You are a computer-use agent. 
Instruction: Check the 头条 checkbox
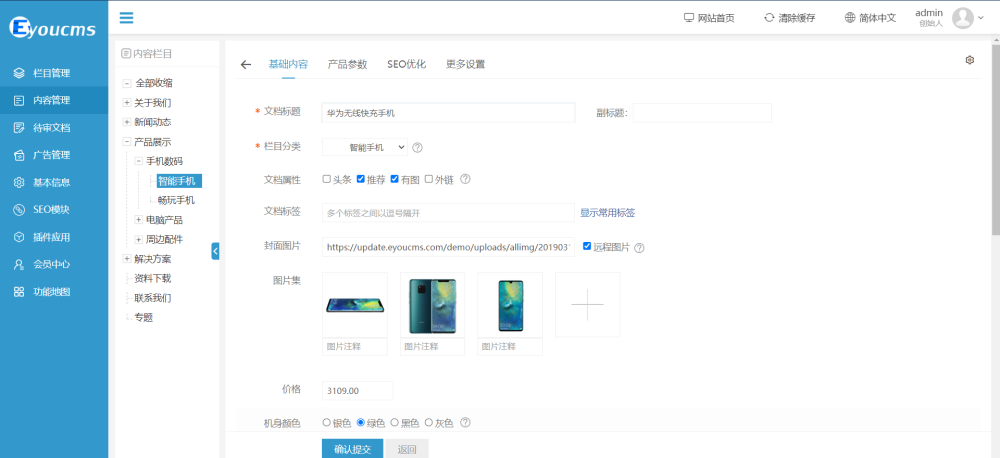pos(327,179)
